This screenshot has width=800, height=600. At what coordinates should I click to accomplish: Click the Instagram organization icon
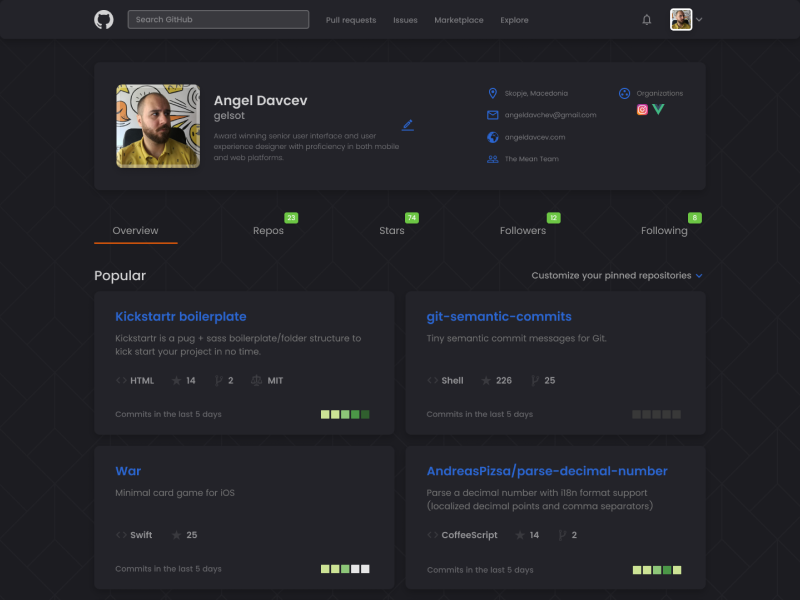click(x=642, y=109)
